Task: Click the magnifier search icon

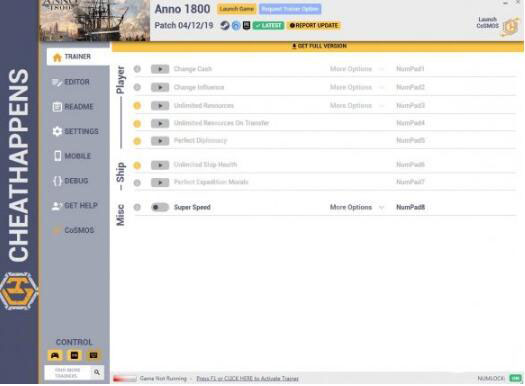Action: (x=97, y=372)
